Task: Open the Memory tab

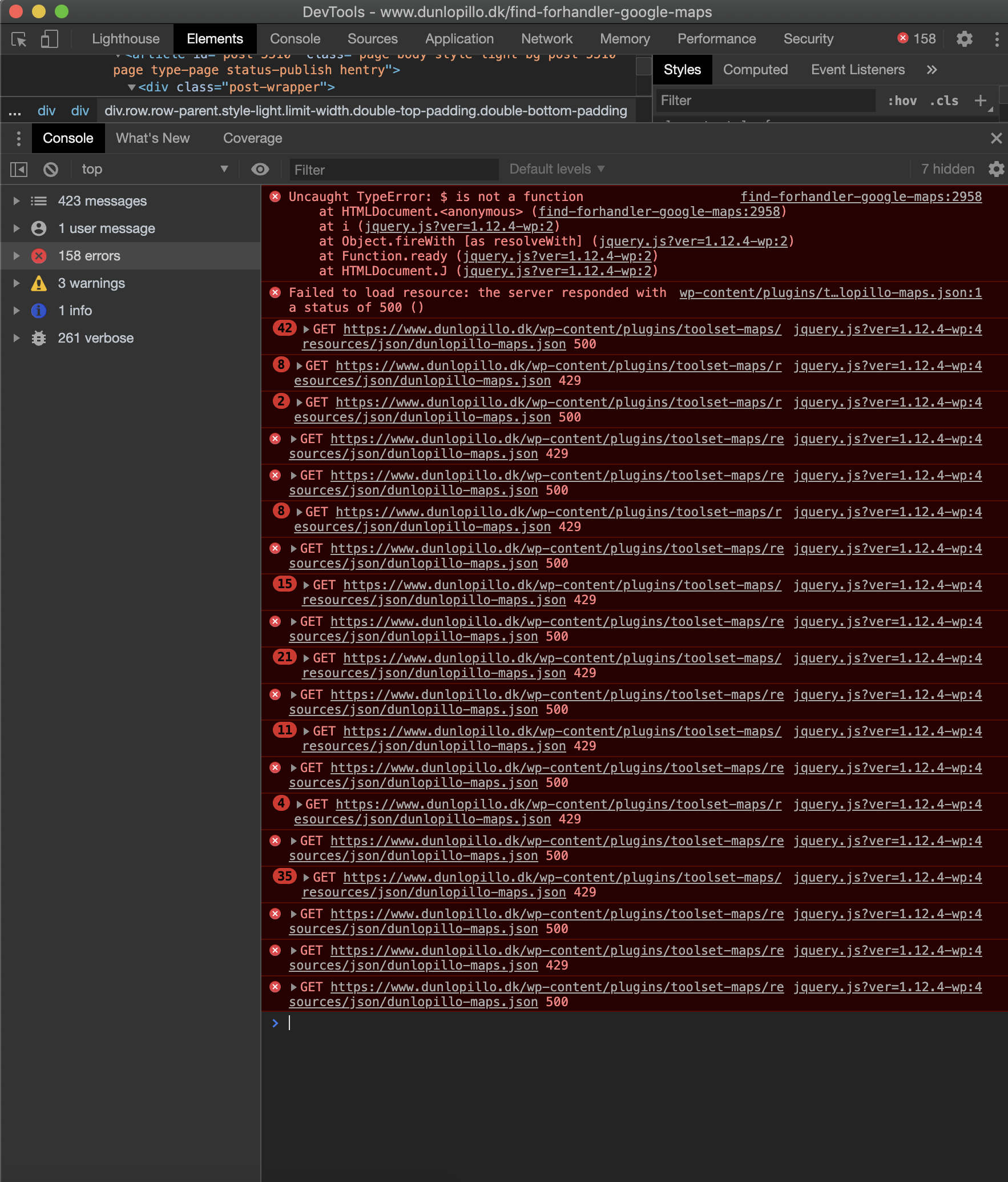Action: (624, 39)
